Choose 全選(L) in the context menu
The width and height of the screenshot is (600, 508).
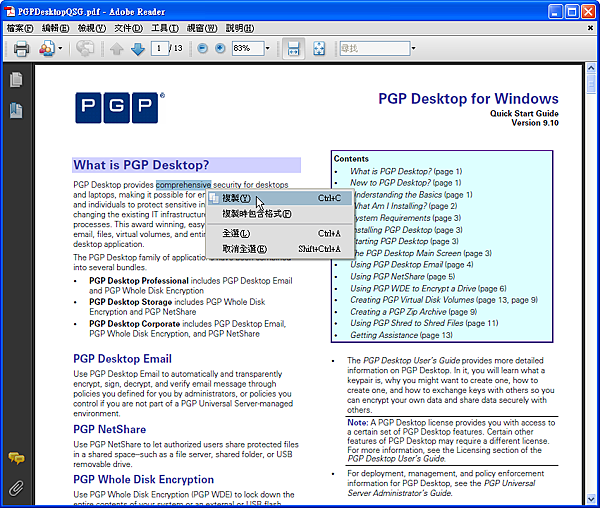279,233
